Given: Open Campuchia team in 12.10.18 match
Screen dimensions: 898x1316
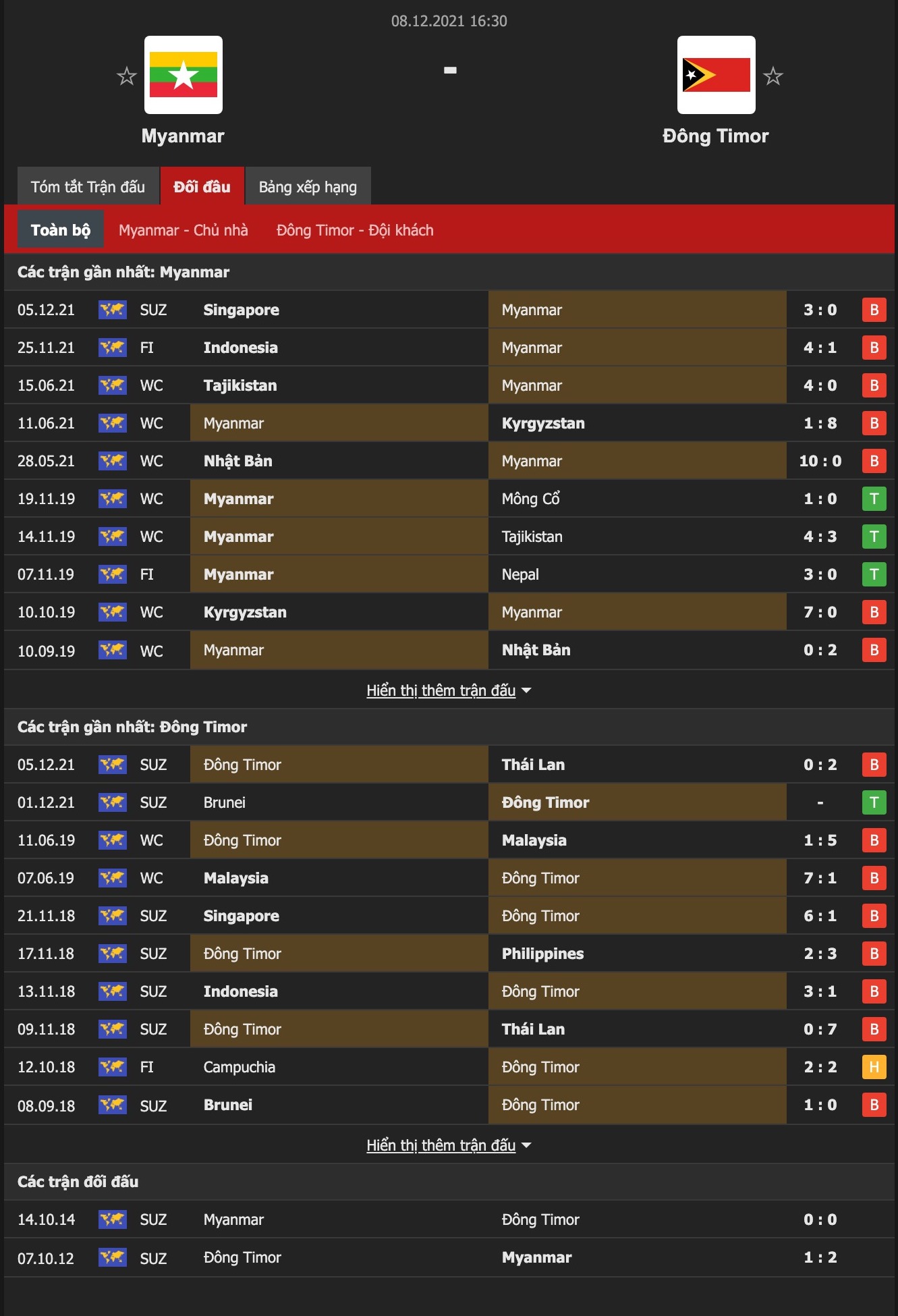Looking at the screenshot, I should (240, 1067).
